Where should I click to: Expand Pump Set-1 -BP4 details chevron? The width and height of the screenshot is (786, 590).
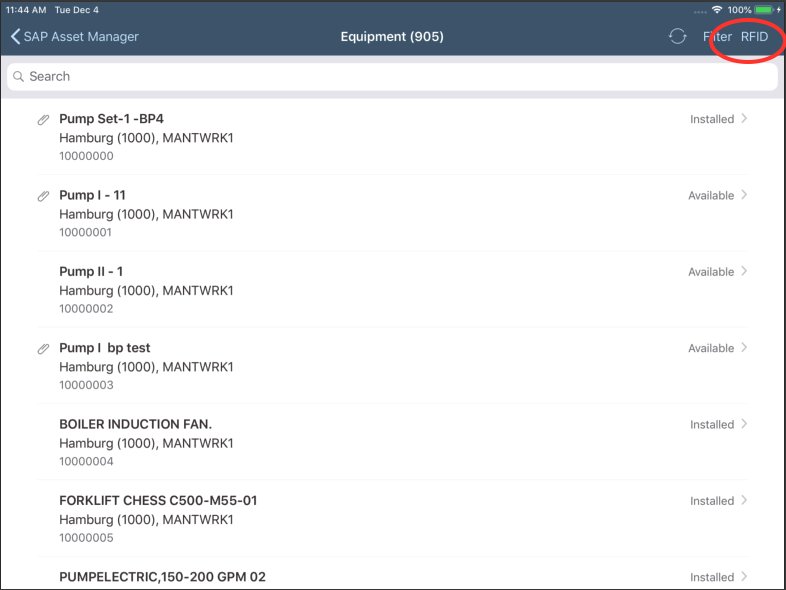[x=744, y=118]
